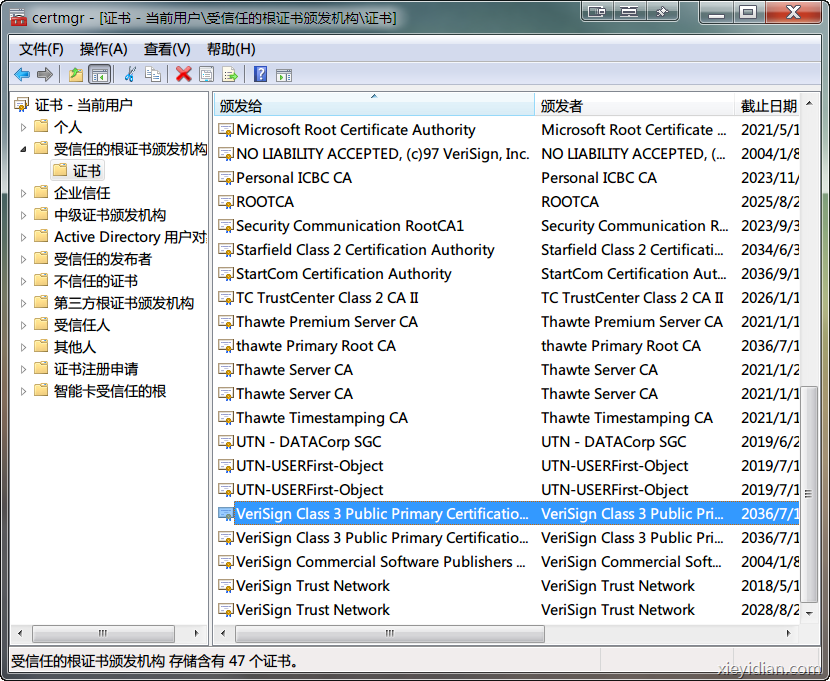
Task: Click the red Delete X icon
Action: coord(183,74)
